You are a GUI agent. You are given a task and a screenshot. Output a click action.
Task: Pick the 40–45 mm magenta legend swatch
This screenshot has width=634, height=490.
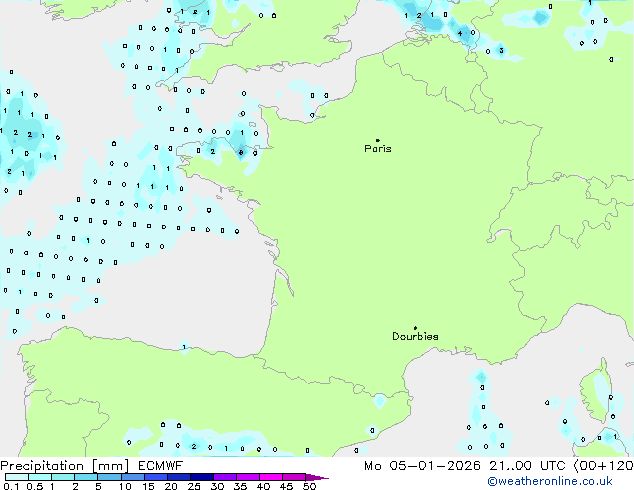pos(271,477)
